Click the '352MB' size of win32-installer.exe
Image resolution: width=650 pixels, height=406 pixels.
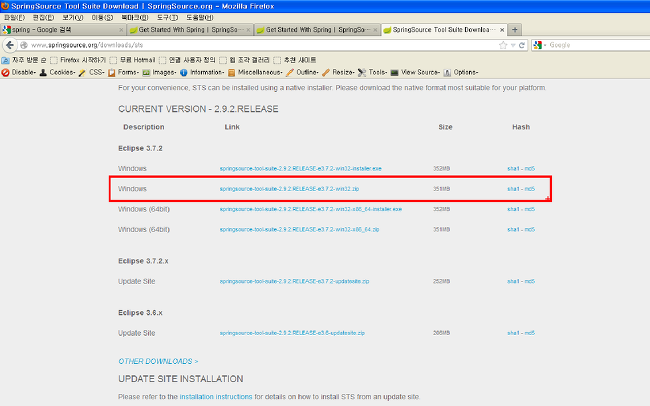tap(441, 168)
